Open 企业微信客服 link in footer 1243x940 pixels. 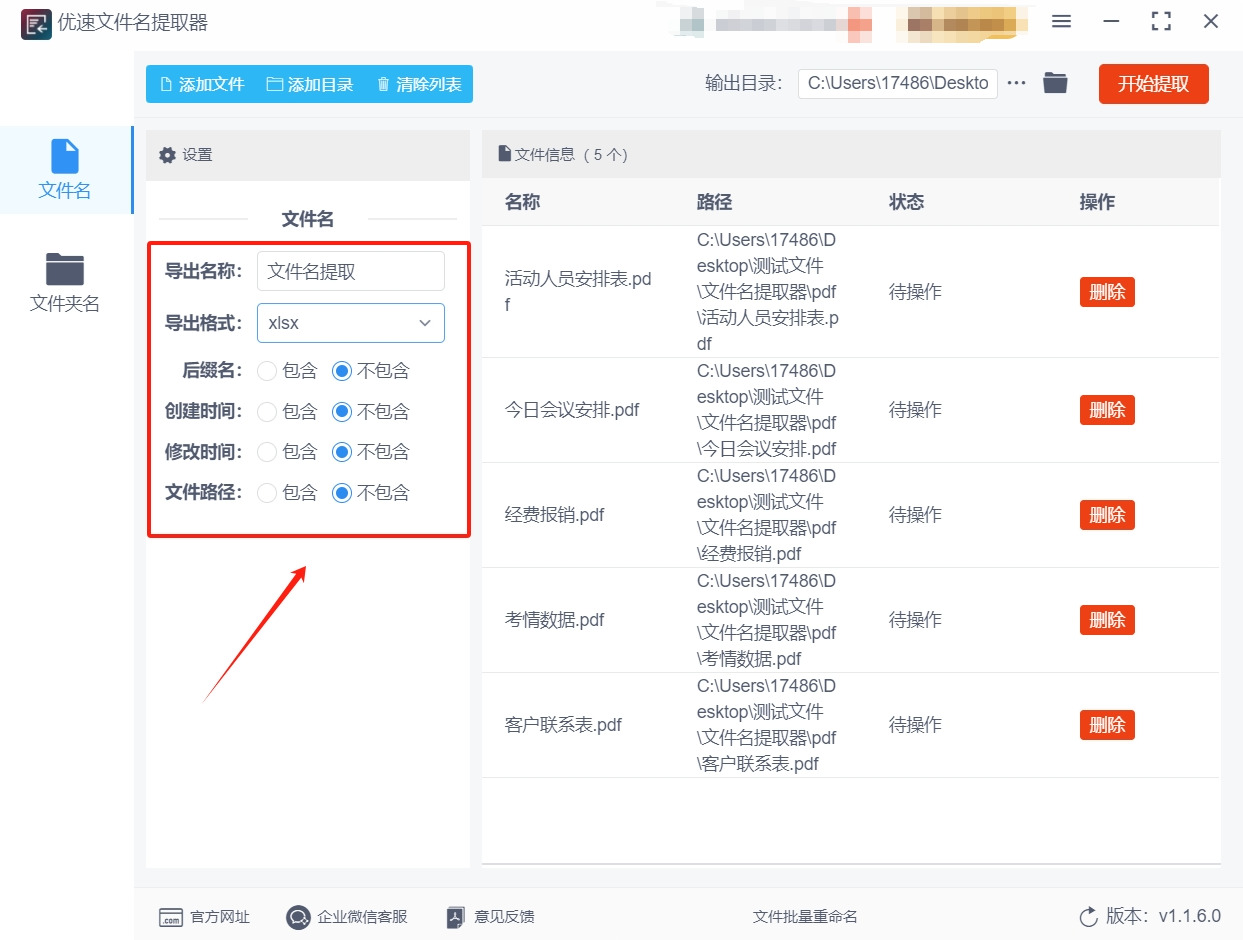coord(347,917)
